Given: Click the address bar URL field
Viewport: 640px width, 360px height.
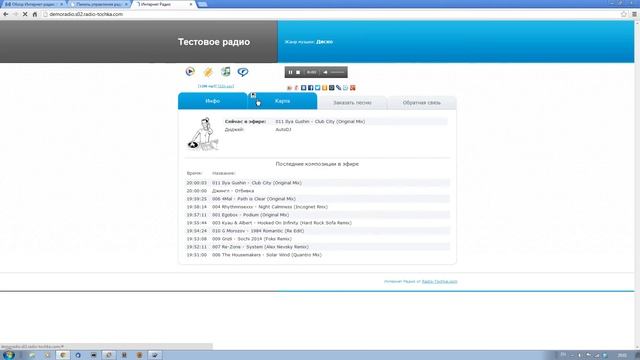Looking at the screenshot, I should (331, 14).
